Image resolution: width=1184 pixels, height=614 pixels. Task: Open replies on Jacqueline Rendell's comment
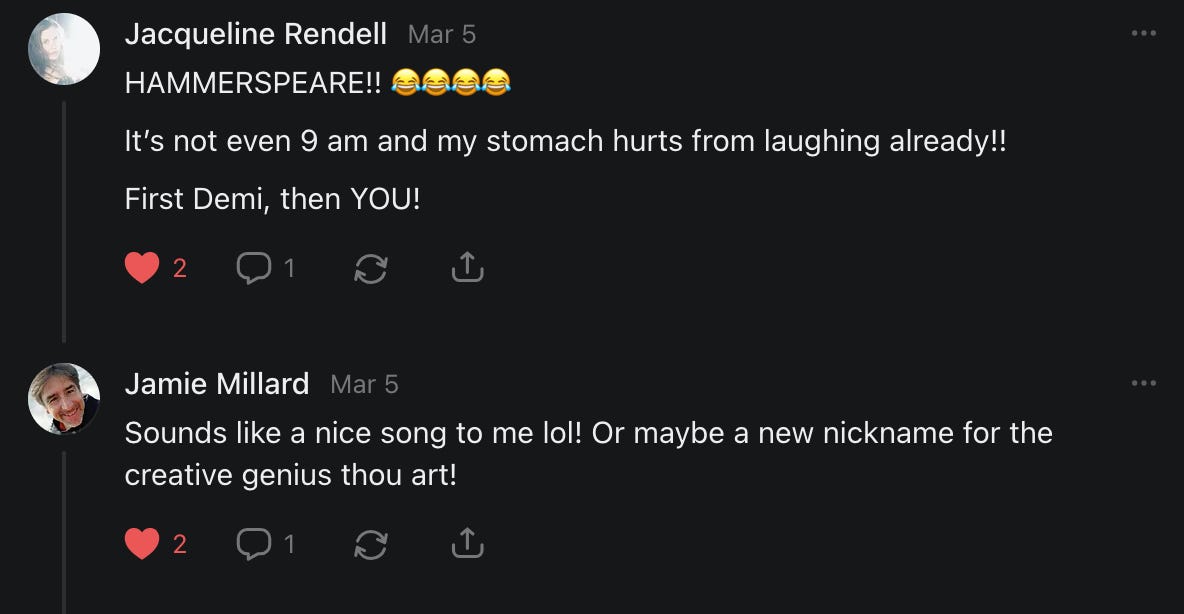point(254,268)
